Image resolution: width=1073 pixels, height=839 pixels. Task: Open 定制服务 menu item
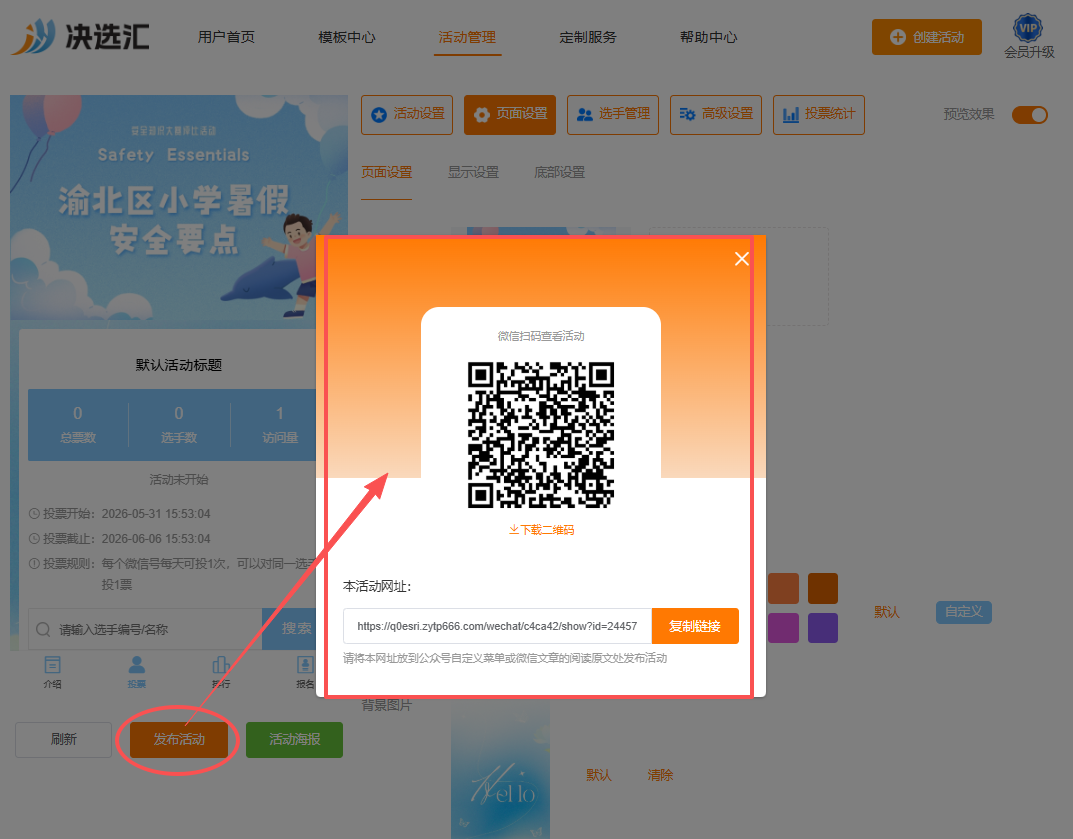(x=588, y=37)
